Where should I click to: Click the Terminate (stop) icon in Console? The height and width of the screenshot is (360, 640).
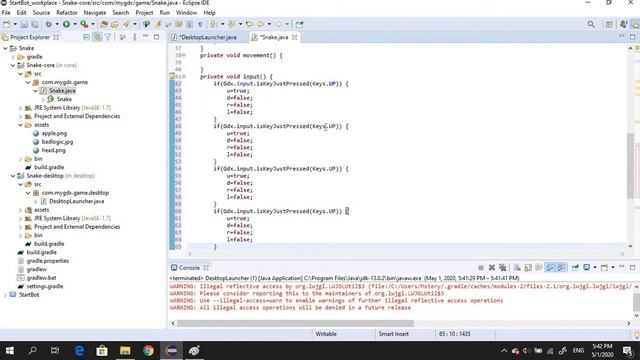click(x=481, y=268)
